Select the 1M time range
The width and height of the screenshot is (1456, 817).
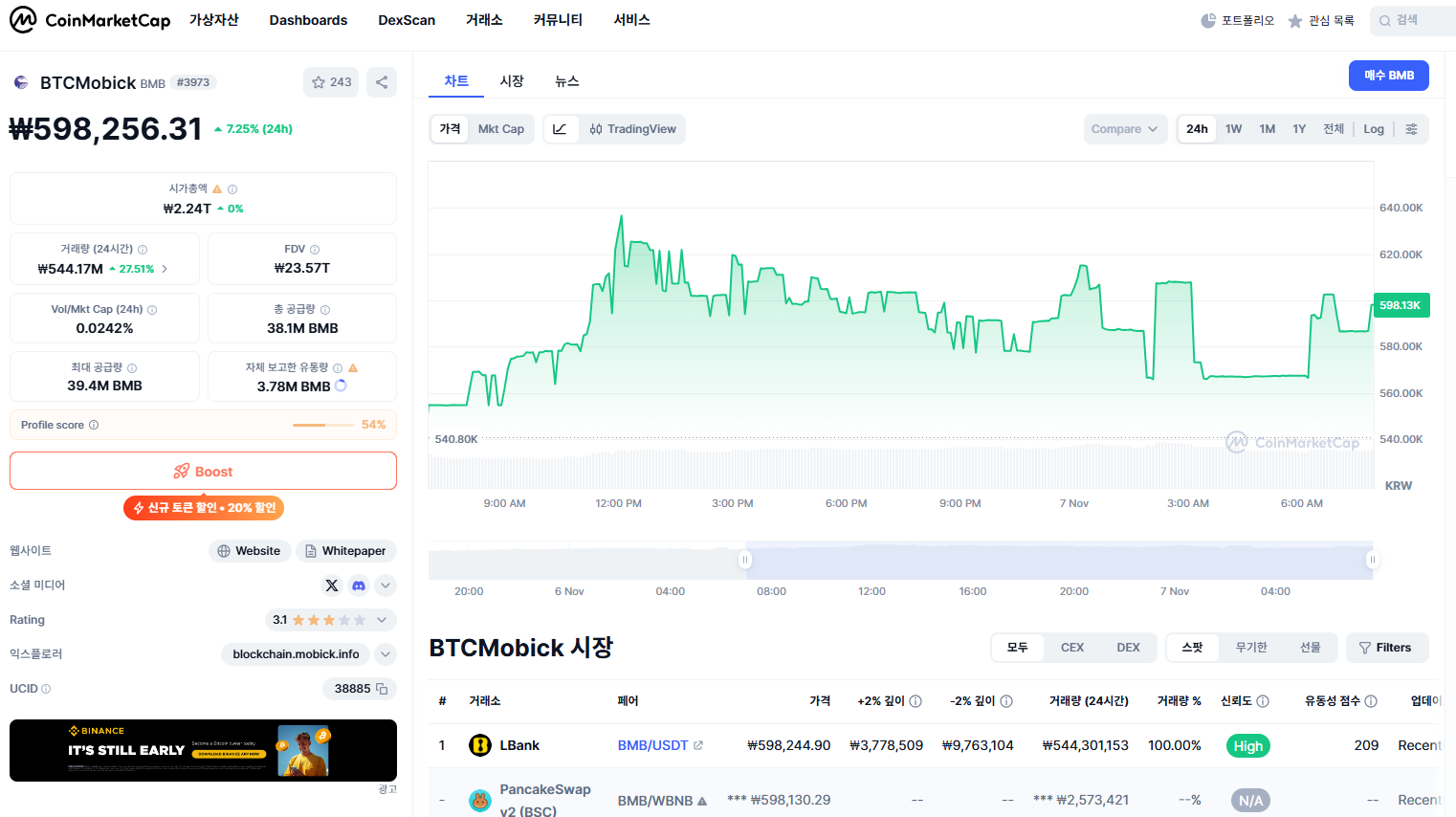click(1268, 129)
